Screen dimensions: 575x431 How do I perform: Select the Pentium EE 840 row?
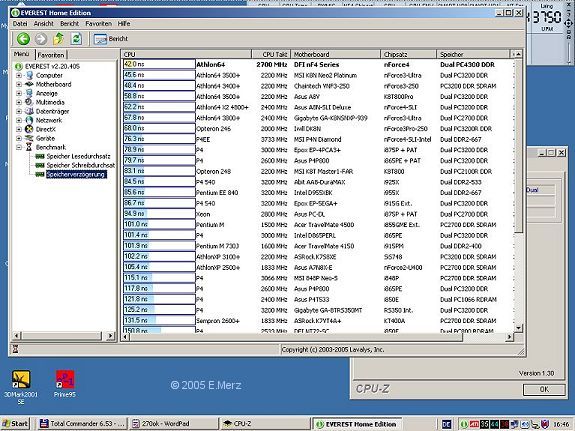coord(317,193)
